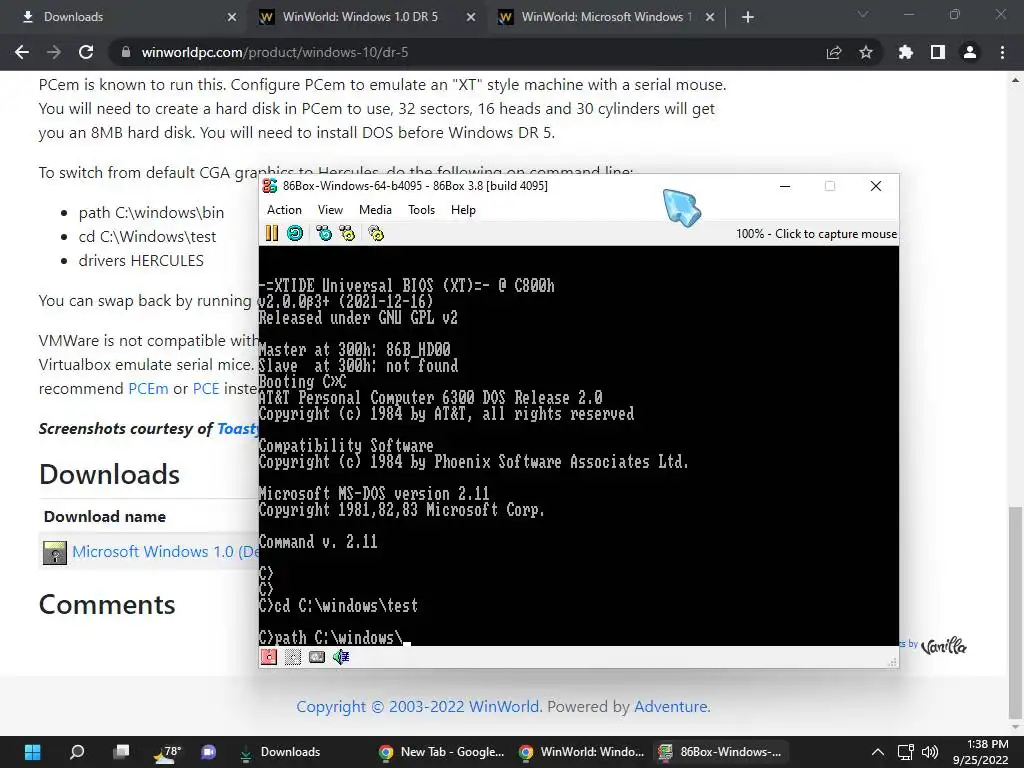Open Chrome profile avatar

click(970, 52)
